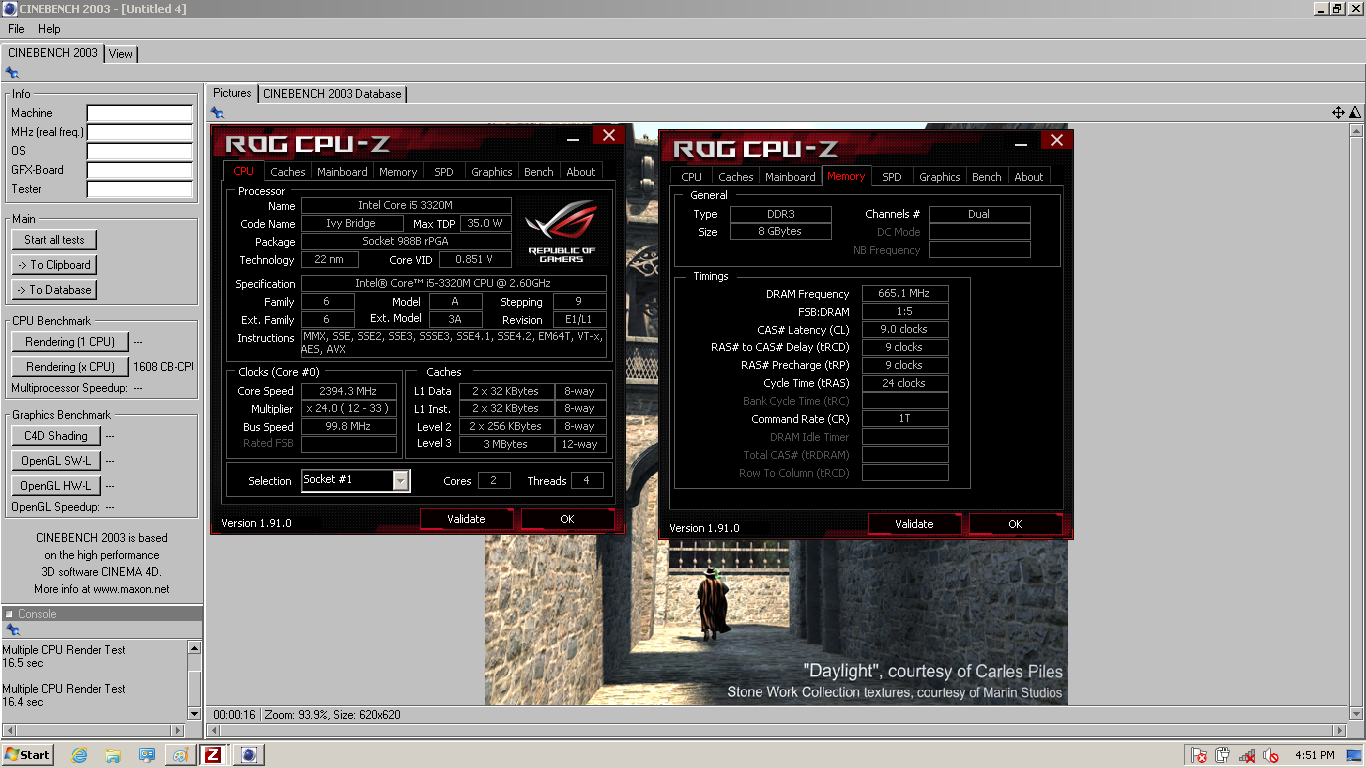Click the pin icon in the Console panel

tap(12, 630)
